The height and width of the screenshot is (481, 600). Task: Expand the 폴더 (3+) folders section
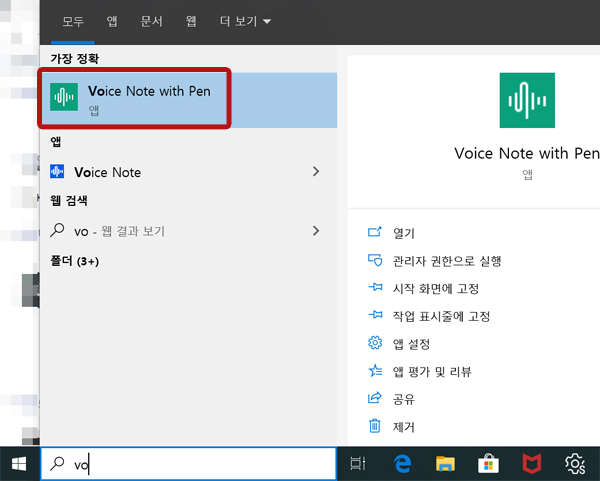click(75, 261)
